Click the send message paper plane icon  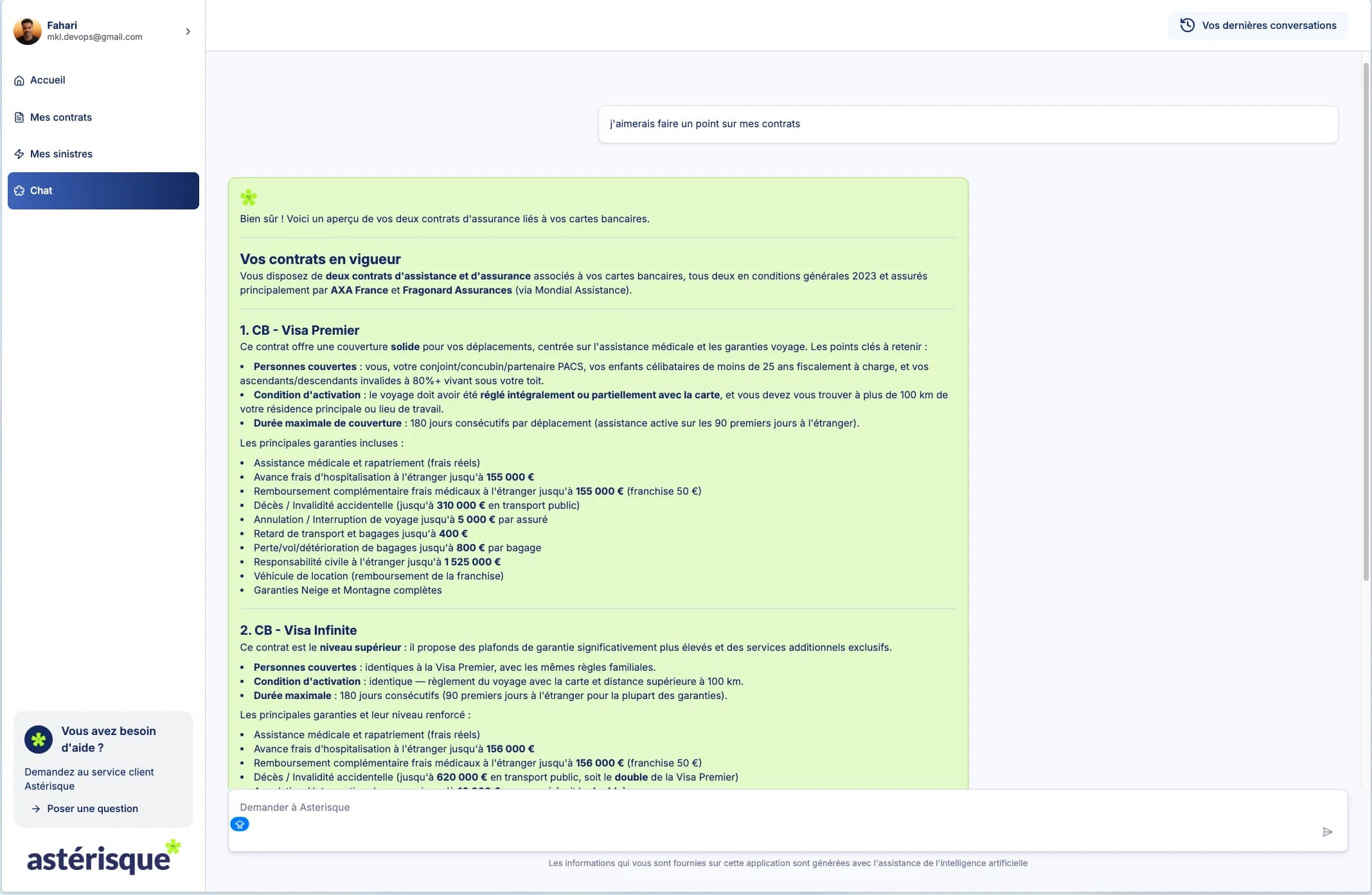pos(1327,832)
